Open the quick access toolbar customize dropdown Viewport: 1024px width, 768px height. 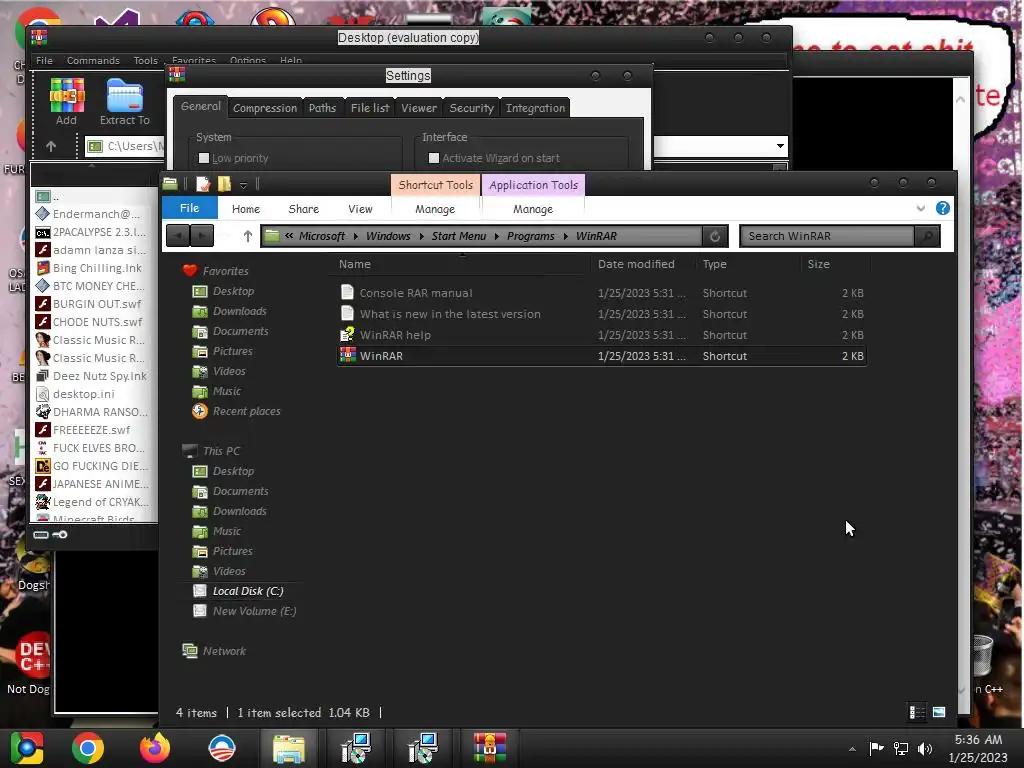coord(243,185)
